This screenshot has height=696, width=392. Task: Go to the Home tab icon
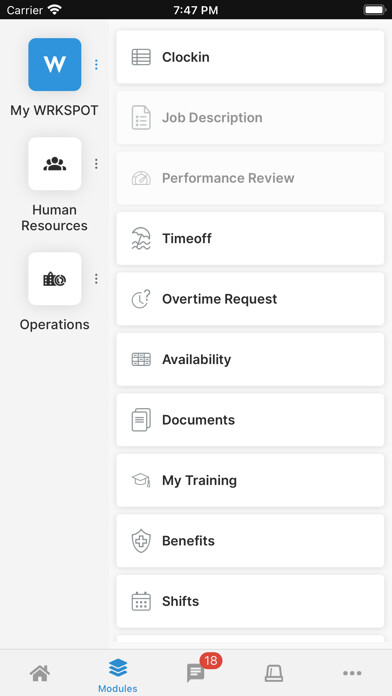pyautogui.click(x=40, y=673)
